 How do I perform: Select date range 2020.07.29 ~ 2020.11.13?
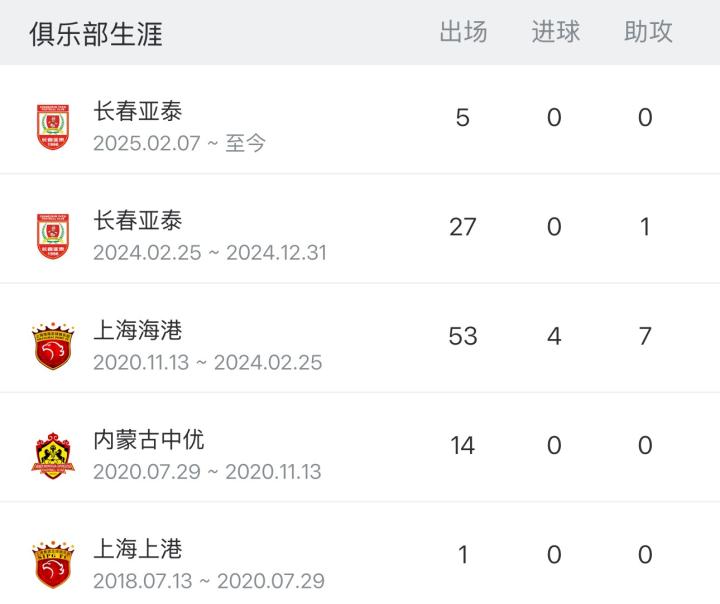207,472
